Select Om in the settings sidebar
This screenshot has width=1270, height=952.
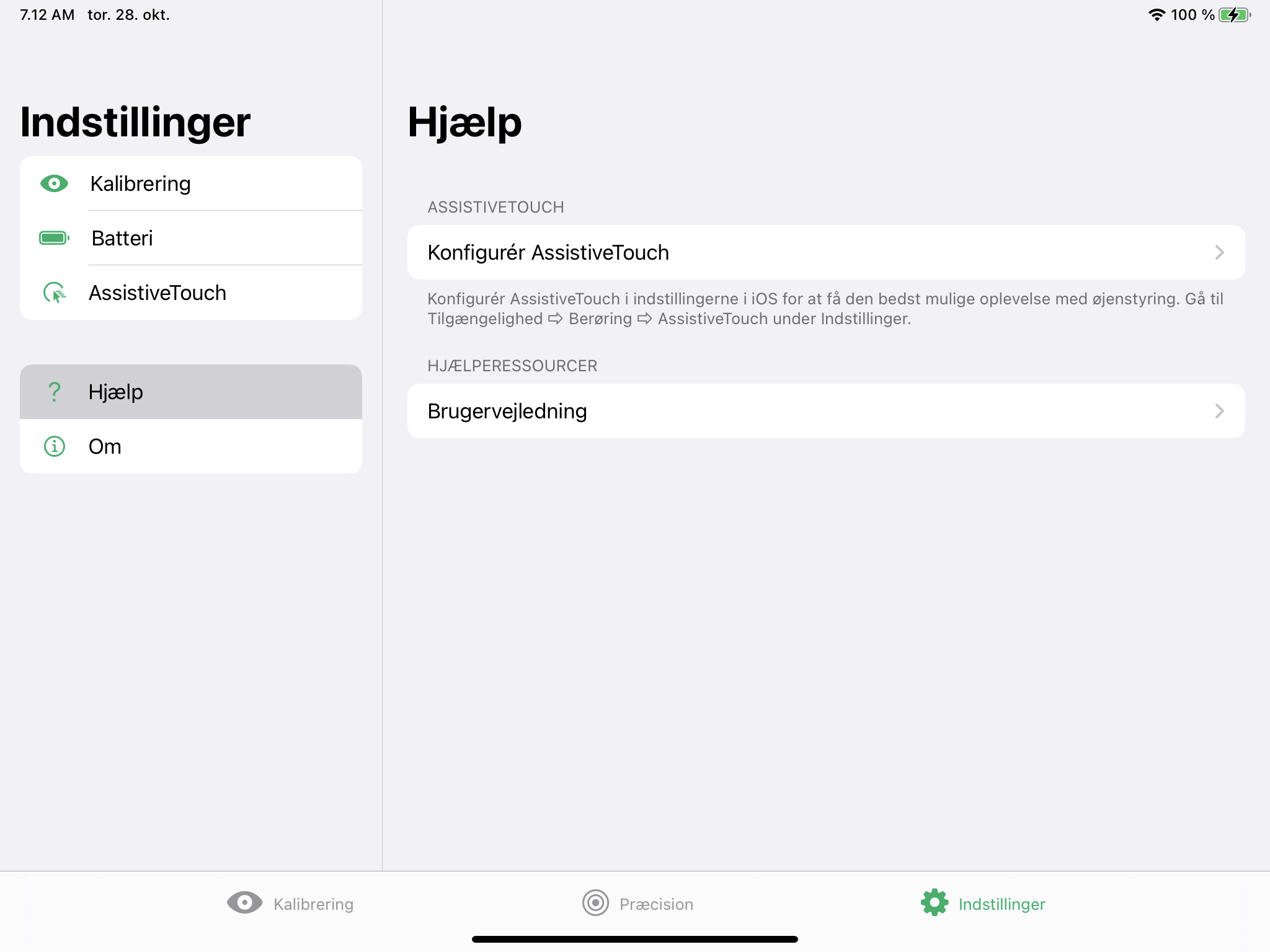(105, 446)
